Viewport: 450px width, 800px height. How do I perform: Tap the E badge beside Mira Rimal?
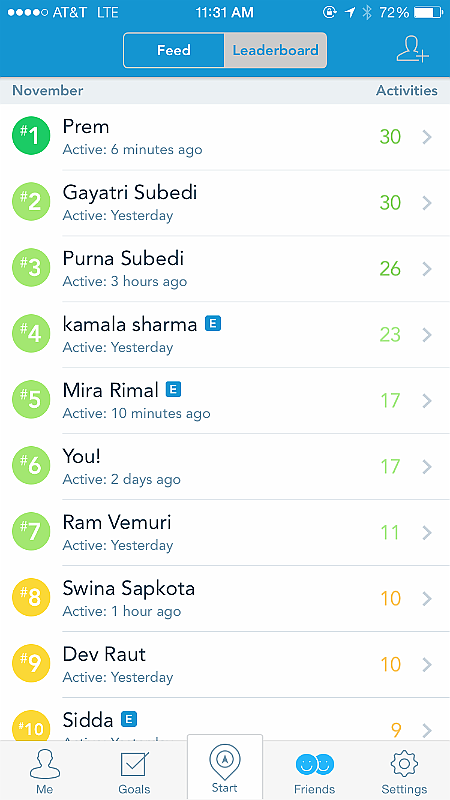173,390
